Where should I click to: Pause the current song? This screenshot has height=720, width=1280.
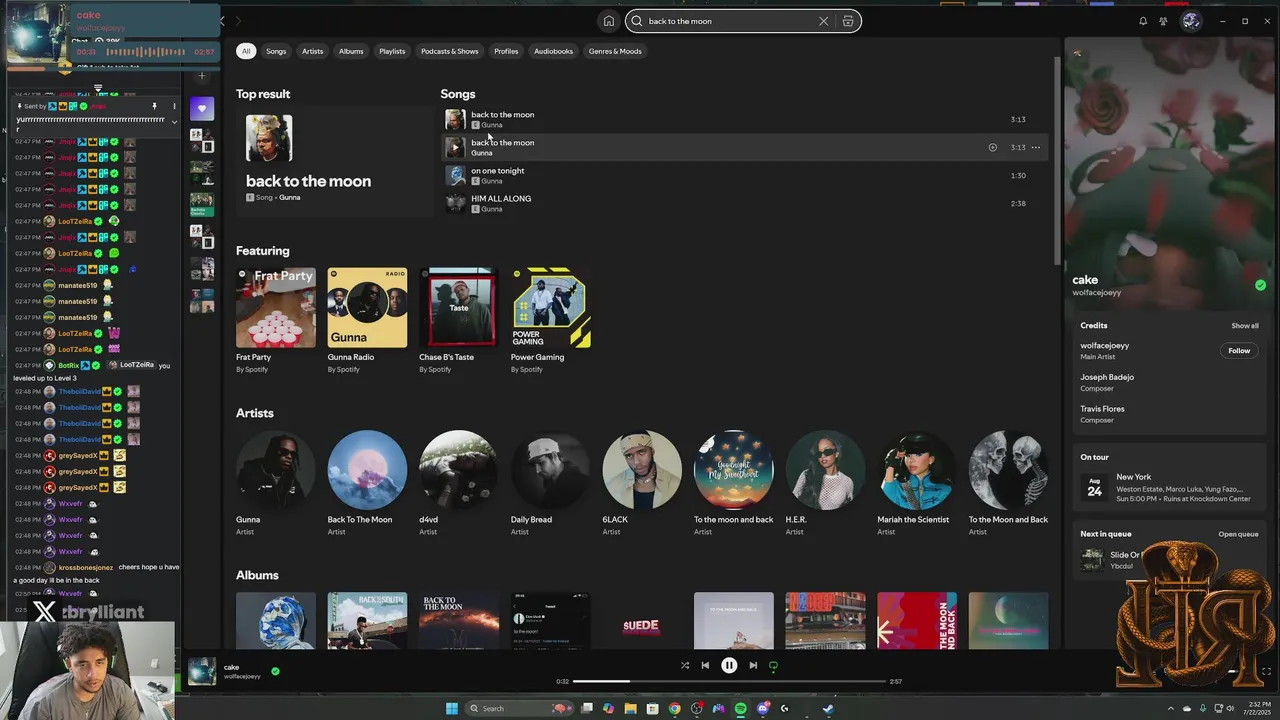pos(729,665)
